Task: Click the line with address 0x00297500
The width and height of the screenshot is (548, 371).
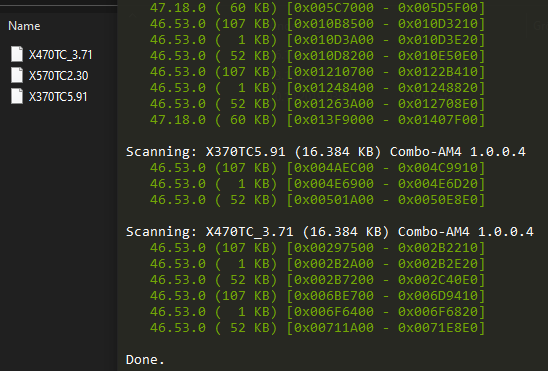Action: tap(317, 248)
